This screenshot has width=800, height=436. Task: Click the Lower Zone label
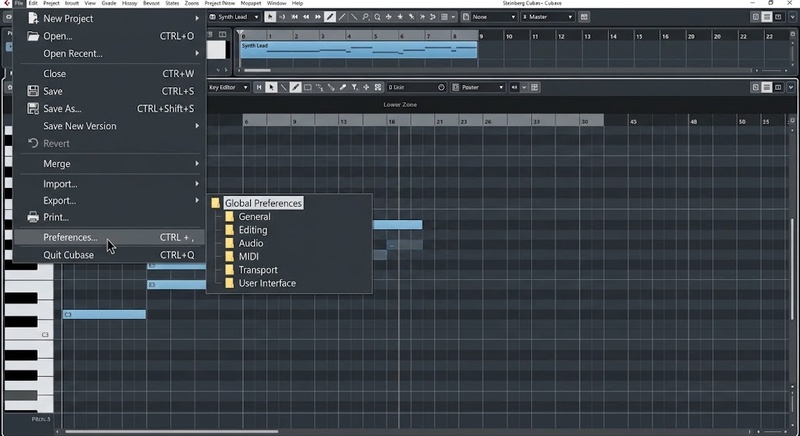click(x=400, y=105)
